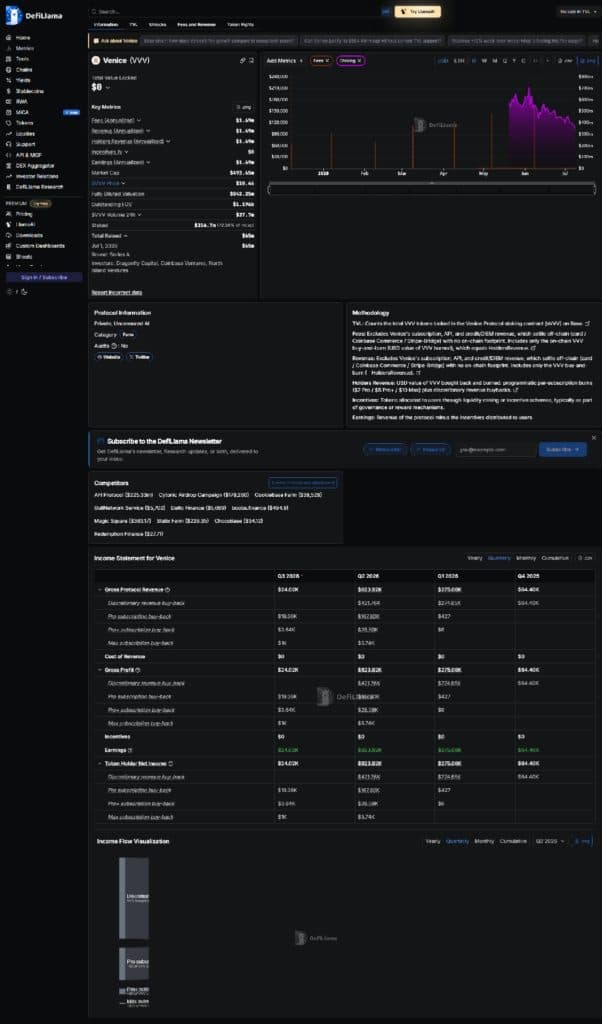
Task: Click the share link icon beside Venice
Action: (242, 61)
